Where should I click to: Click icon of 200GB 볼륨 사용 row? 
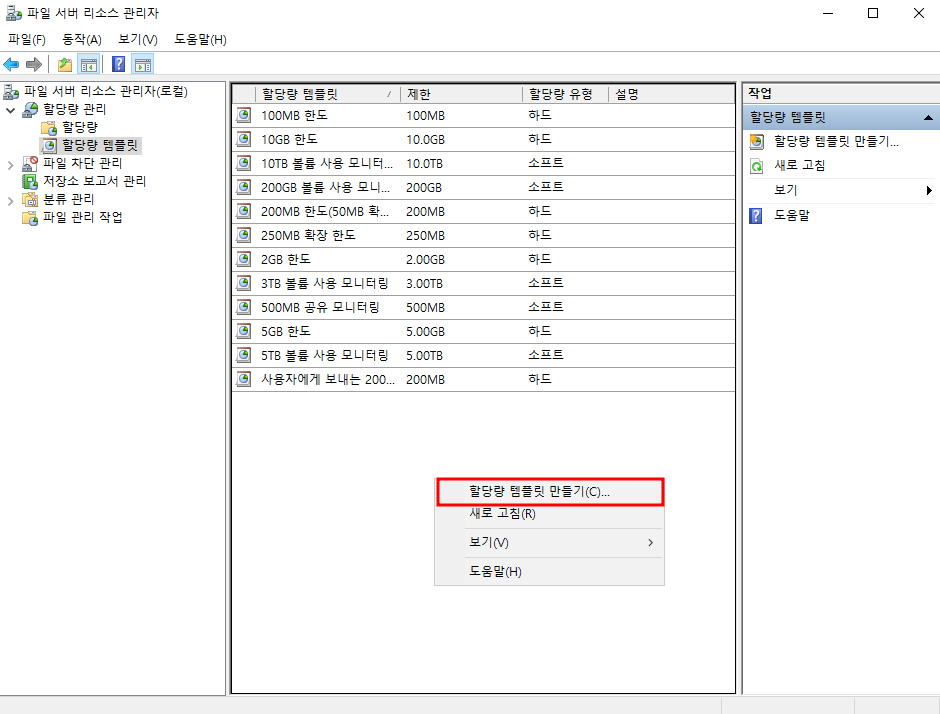pyautogui.click(x=243, y=187)
